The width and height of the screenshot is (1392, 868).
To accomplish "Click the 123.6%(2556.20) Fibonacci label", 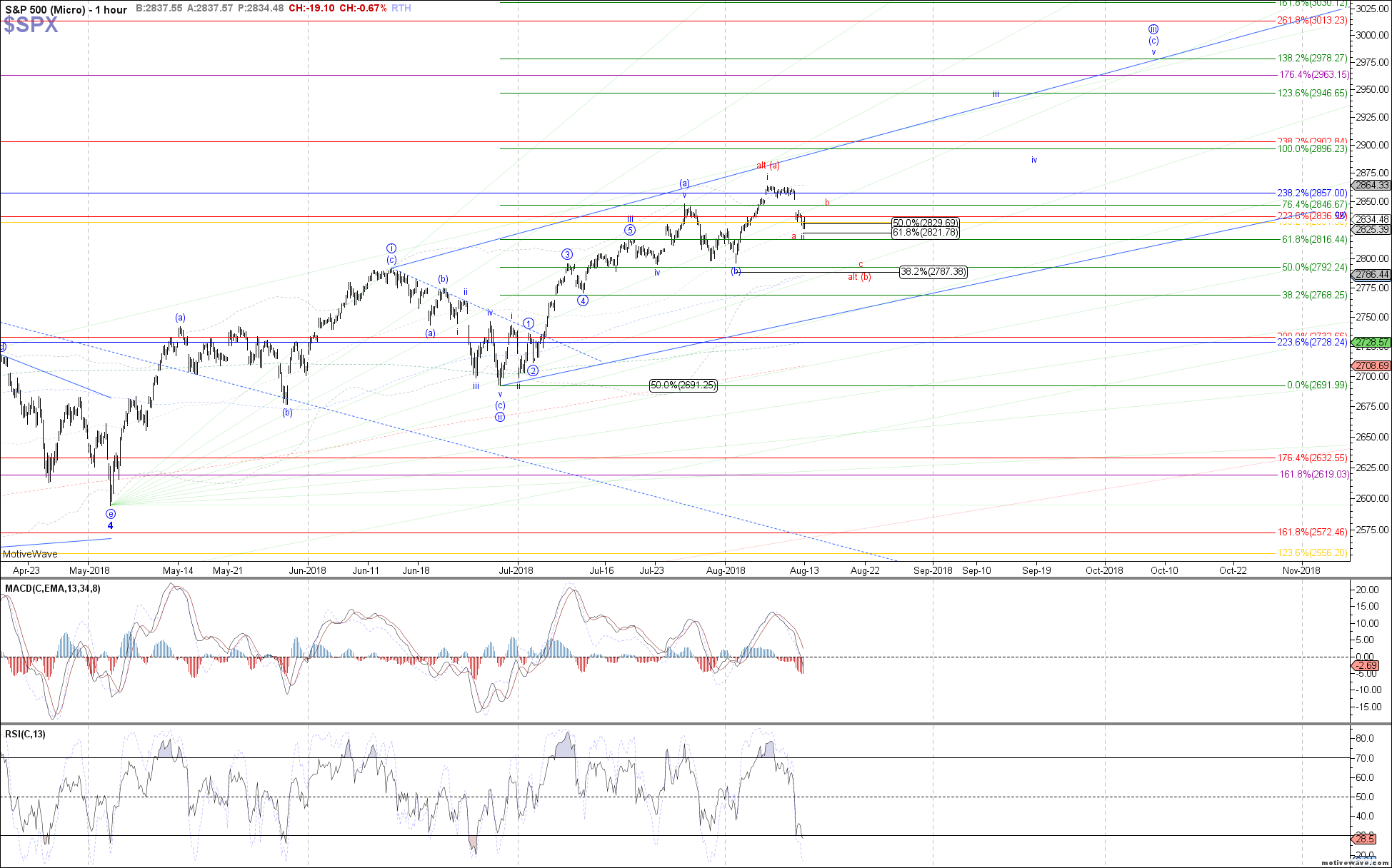I will point(1312,553).
